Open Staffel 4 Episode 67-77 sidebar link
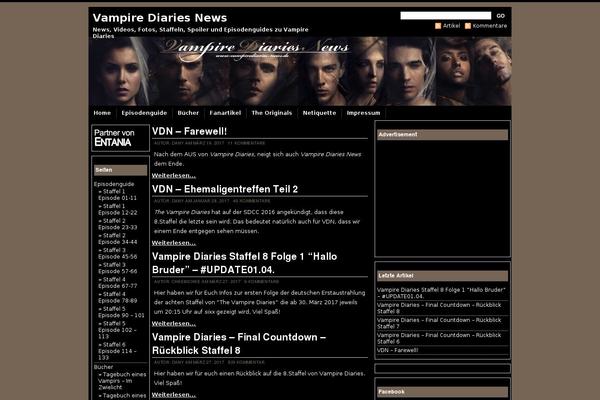The image size is (600, 400). pyautogui.click(x=117, y=283)
